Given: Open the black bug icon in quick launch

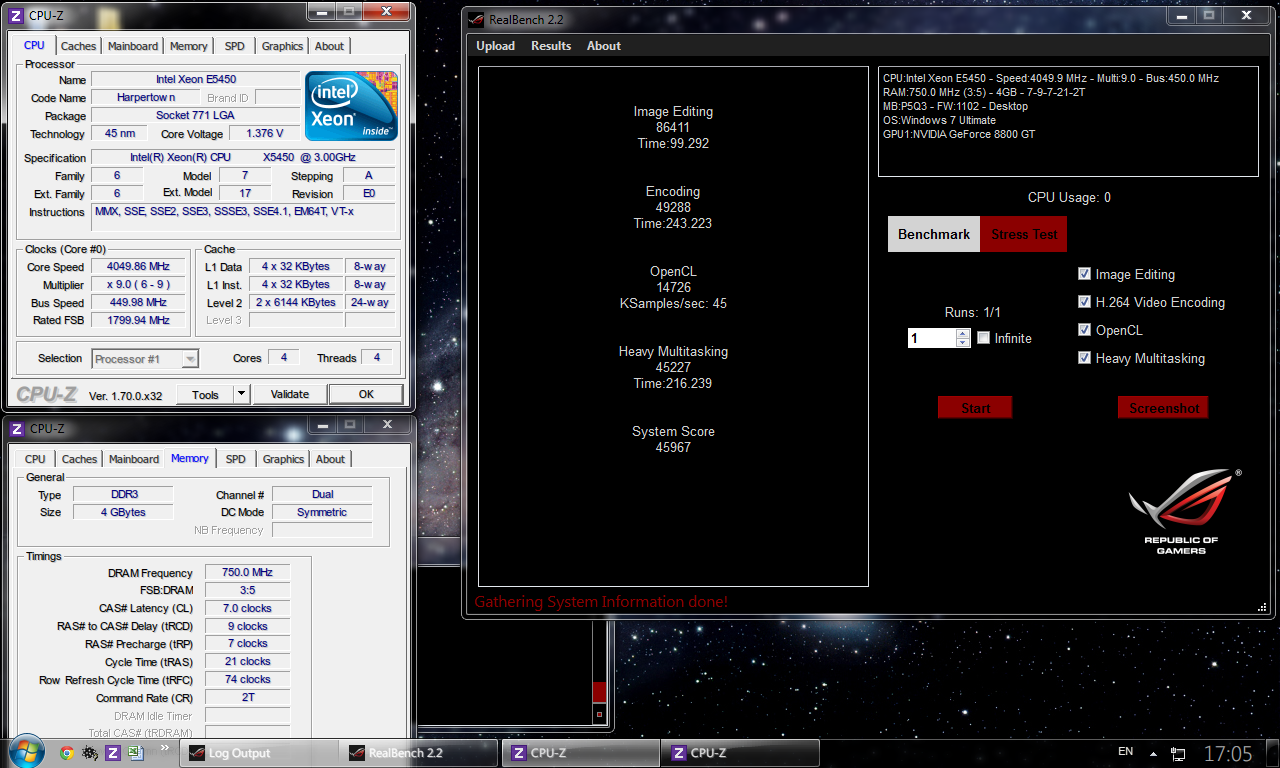Looking at the screenshot, I should click(x=89, y=753).
